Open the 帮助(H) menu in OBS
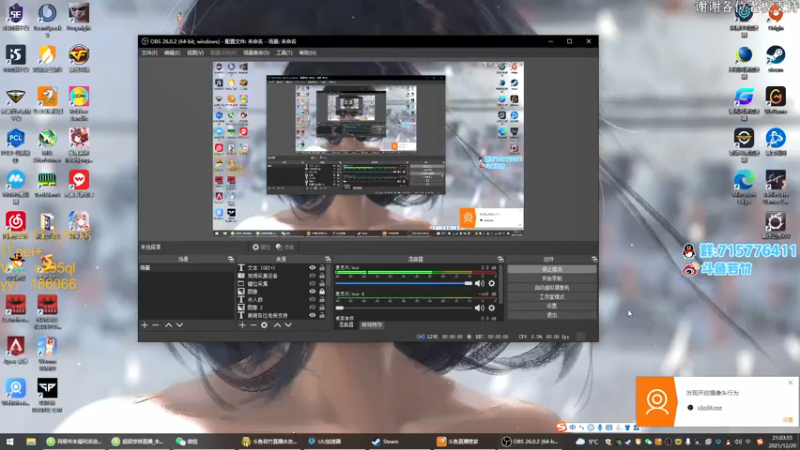 click(307, 53)
